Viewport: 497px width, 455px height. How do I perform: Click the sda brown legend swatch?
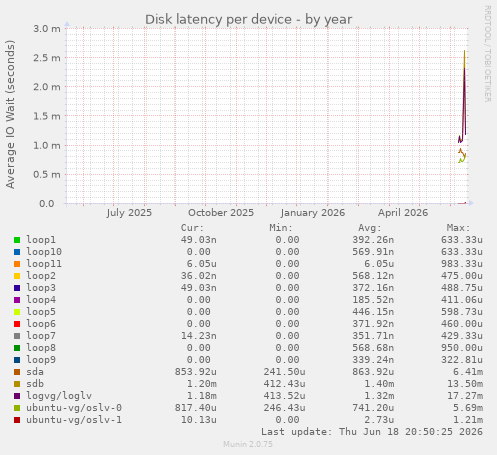[x=17, y=372]
